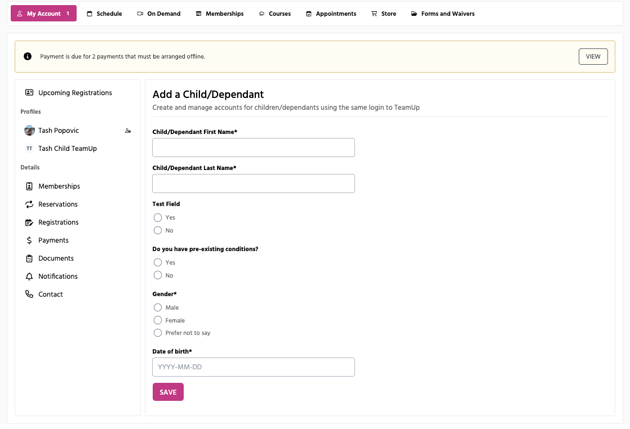Viewport: 630px width, 429px height.
Task: Click the Documents clipboard icon
Action: point(29,258)
